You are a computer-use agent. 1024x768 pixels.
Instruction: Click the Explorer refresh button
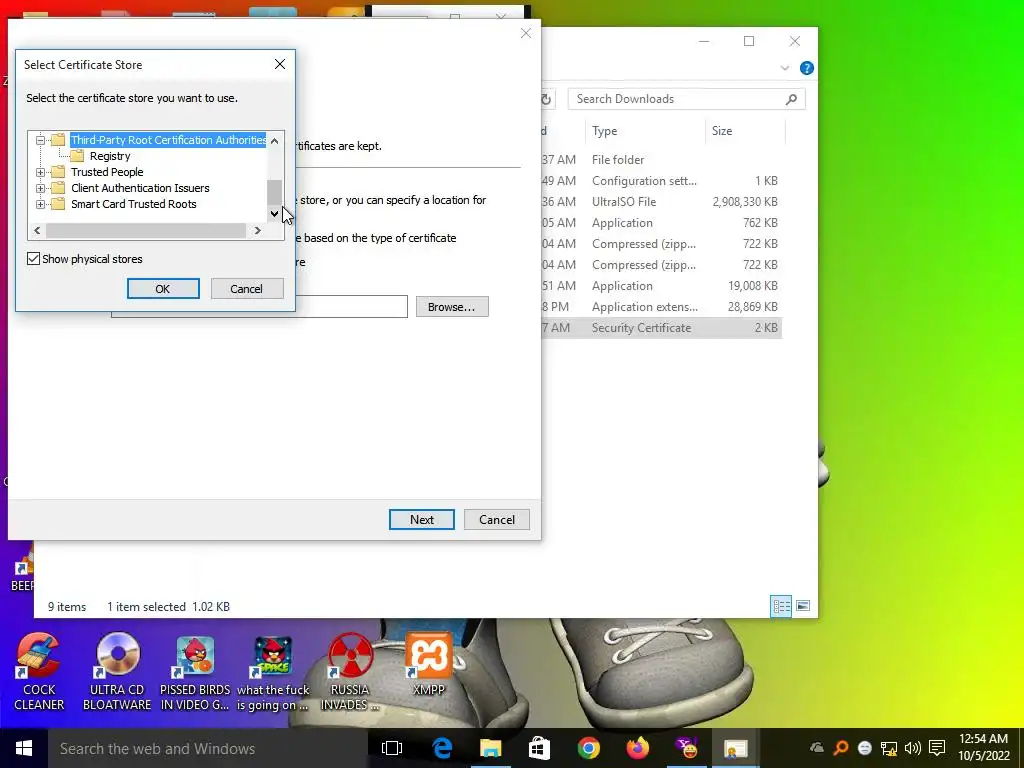[x=546, y=99]
